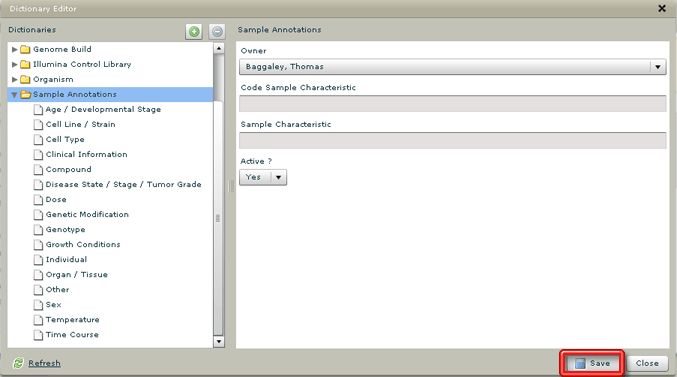
Task: Click the Code Sample Characteristic field
Action: [452, 104]
